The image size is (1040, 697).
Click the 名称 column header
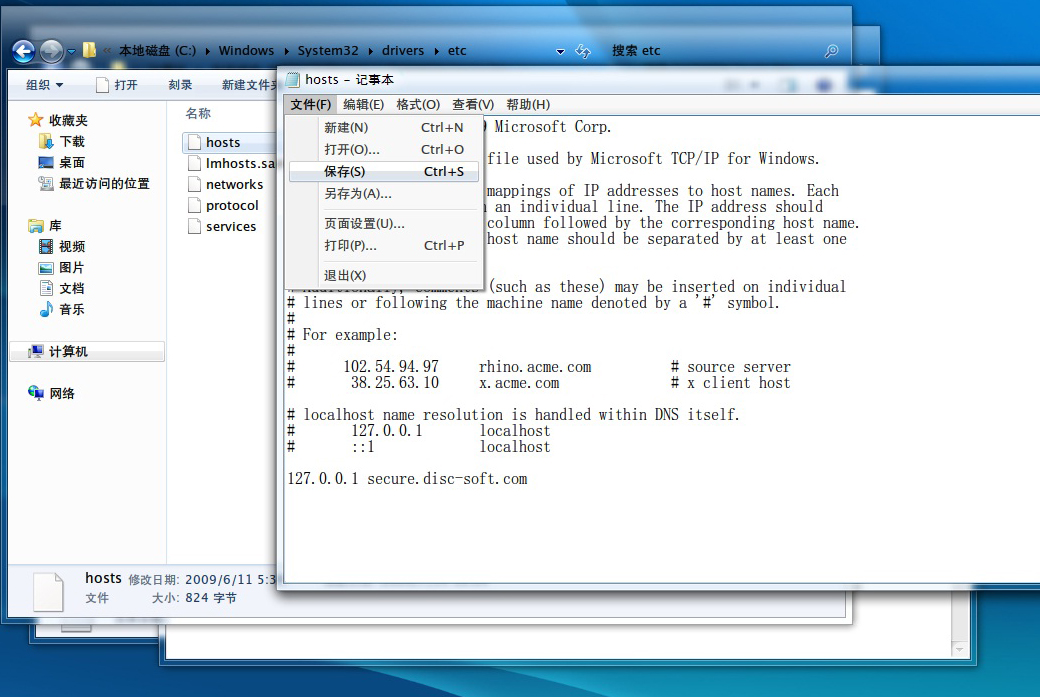(x=198, y=113)
